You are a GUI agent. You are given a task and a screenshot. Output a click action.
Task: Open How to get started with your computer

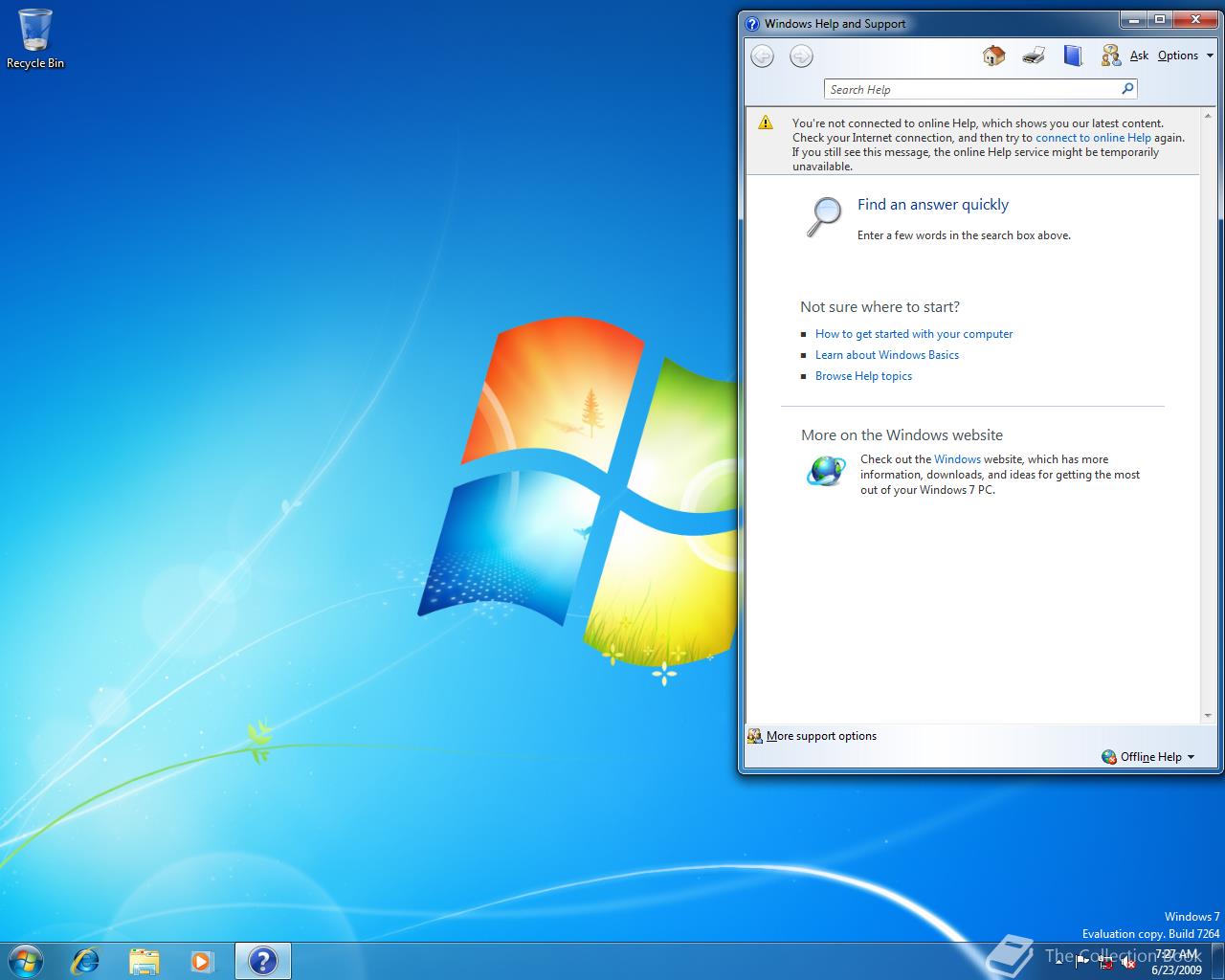coord(914,334)
